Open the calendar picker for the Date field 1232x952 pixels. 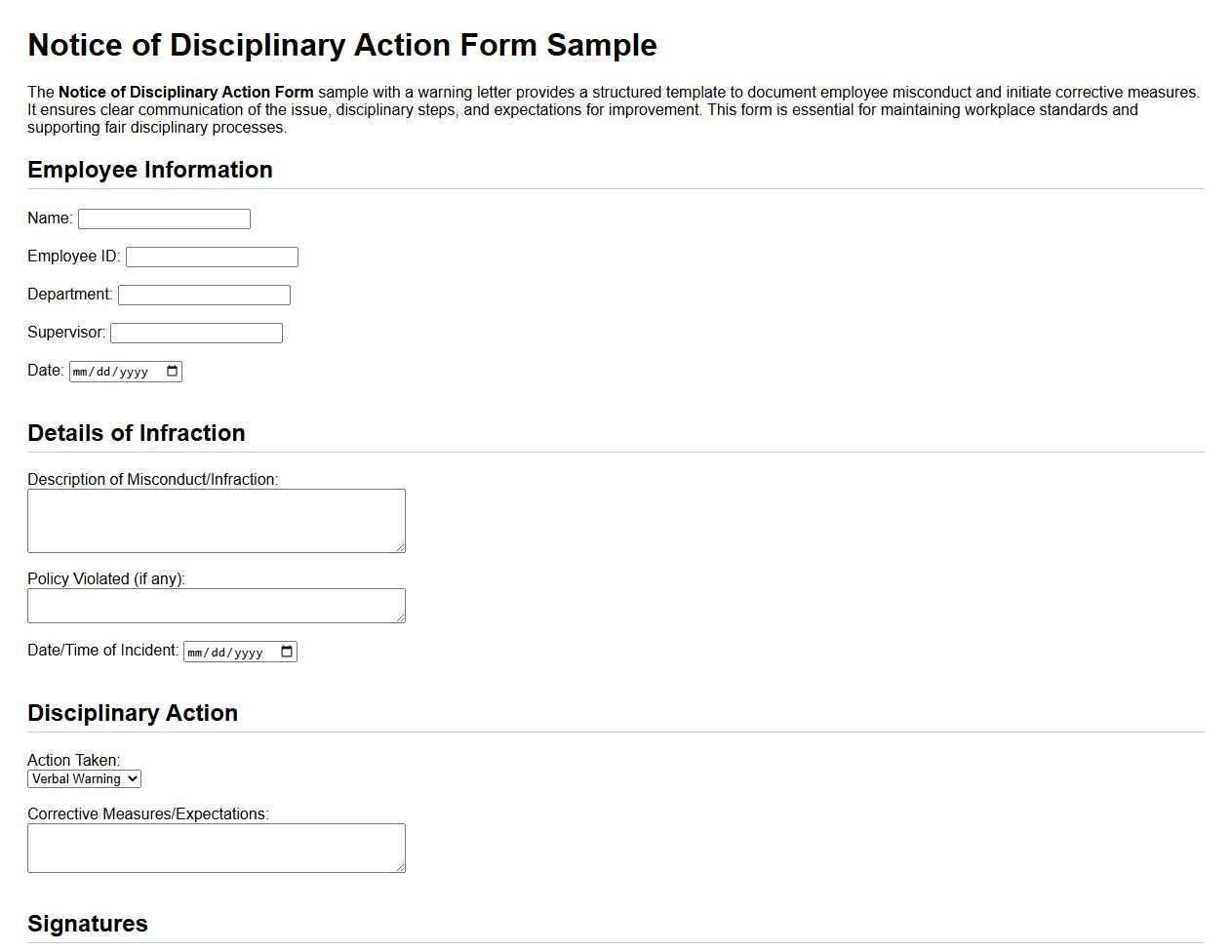tap(171, 371)
